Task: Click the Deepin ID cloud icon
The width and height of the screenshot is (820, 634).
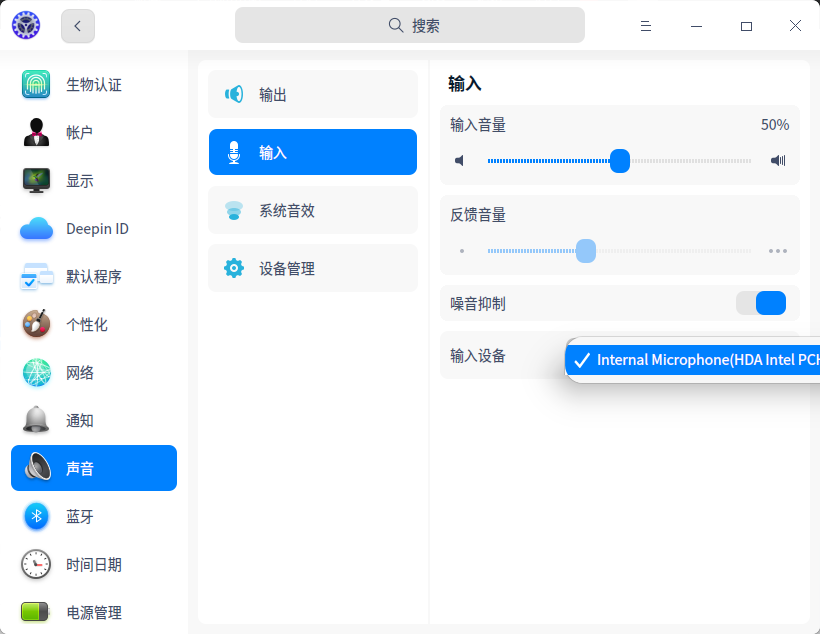Action: 36,229
